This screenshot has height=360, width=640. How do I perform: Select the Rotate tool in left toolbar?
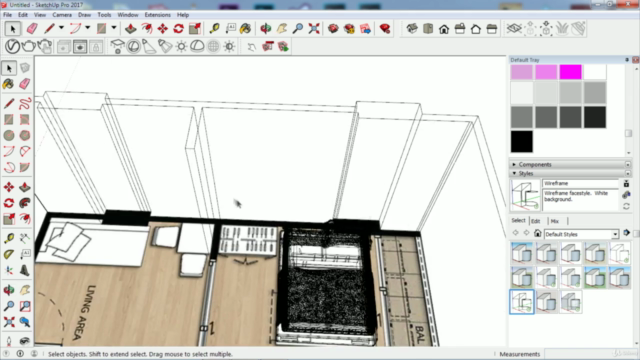[x=9, y=203]
